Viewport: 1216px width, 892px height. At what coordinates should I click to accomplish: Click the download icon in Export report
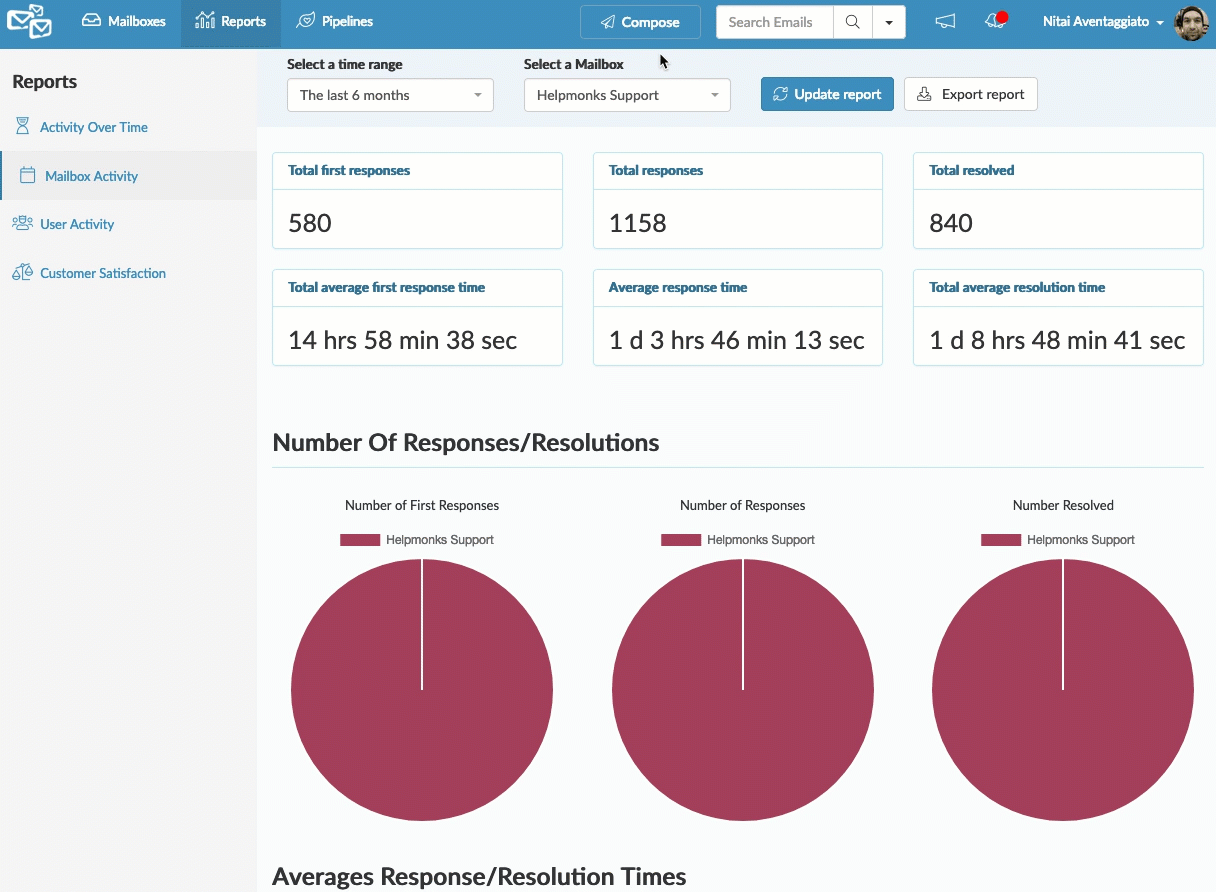coord(924,94)
